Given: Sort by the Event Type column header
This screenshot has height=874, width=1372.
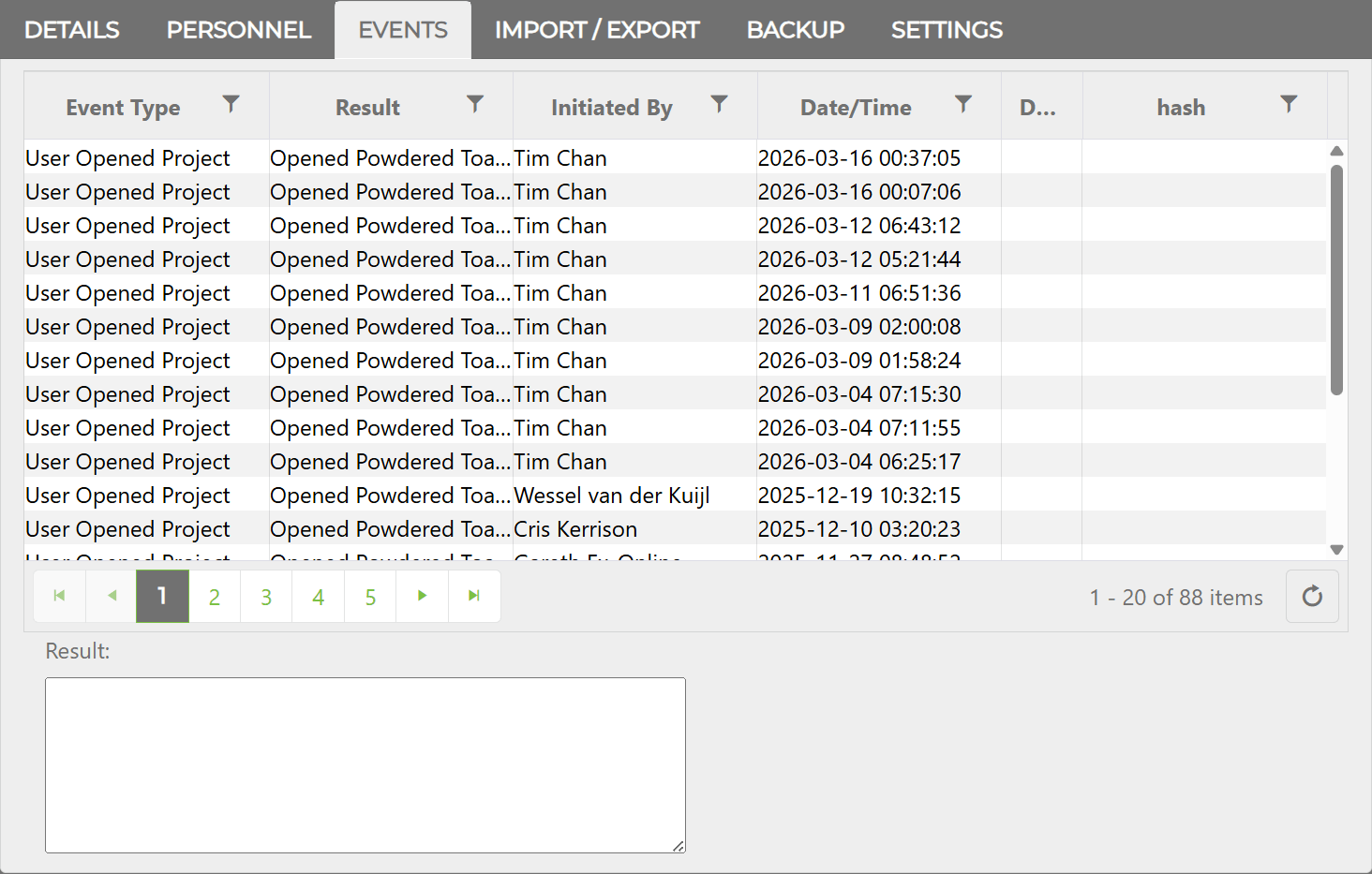Looking at the screenshot, I should pyautogui.click(x=123, y=108).
